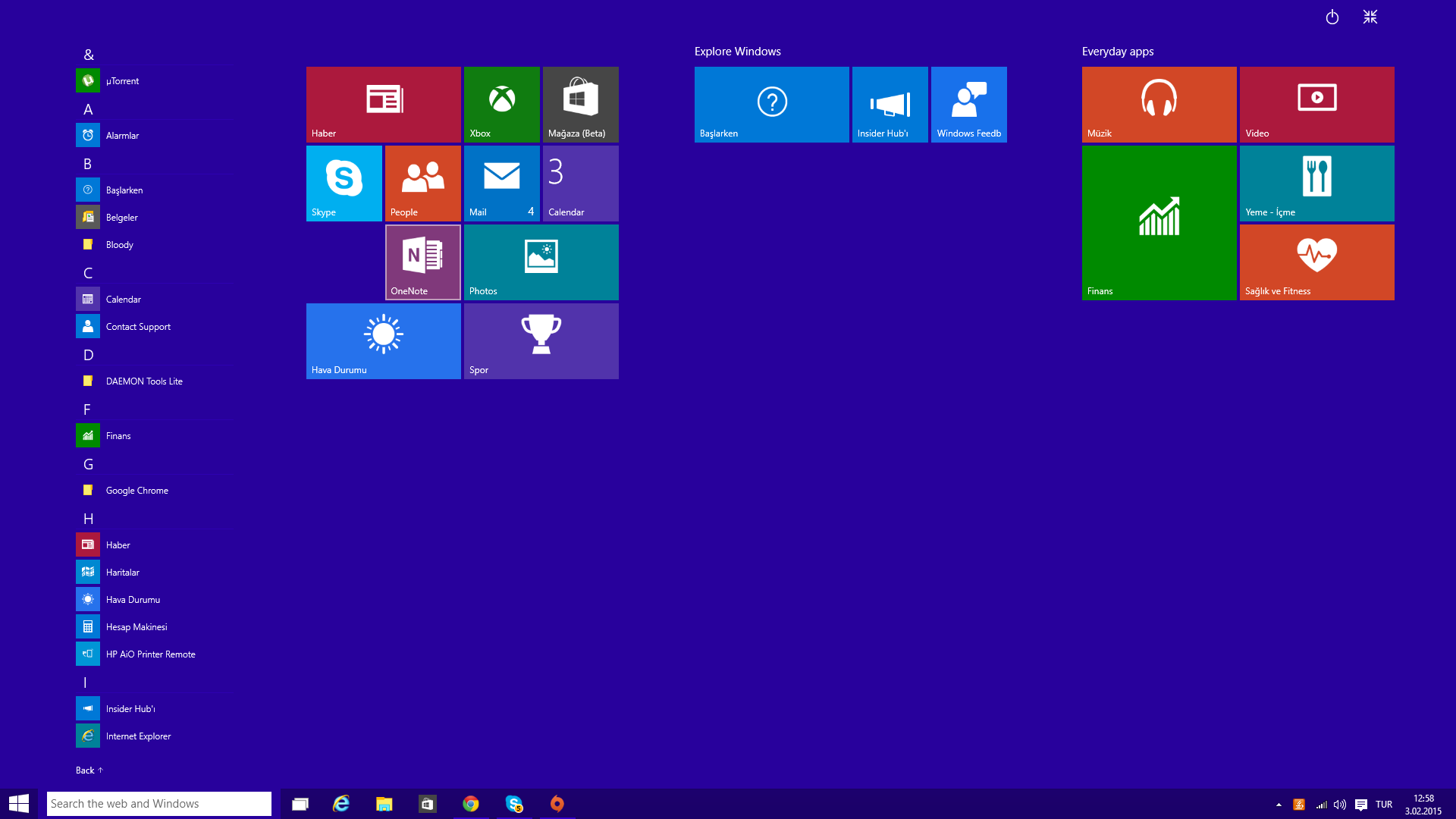
Task: Open Insider Hub'ı in the app list
Action: tap(153, 708)
